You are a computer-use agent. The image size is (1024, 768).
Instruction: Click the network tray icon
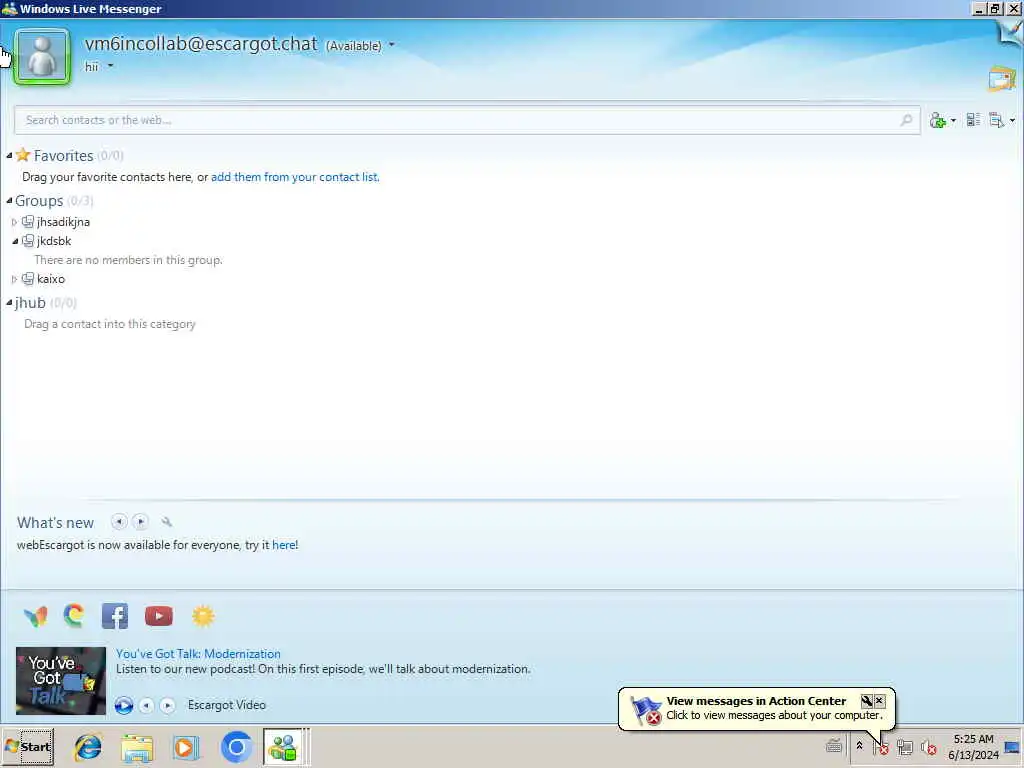point(904,746)
